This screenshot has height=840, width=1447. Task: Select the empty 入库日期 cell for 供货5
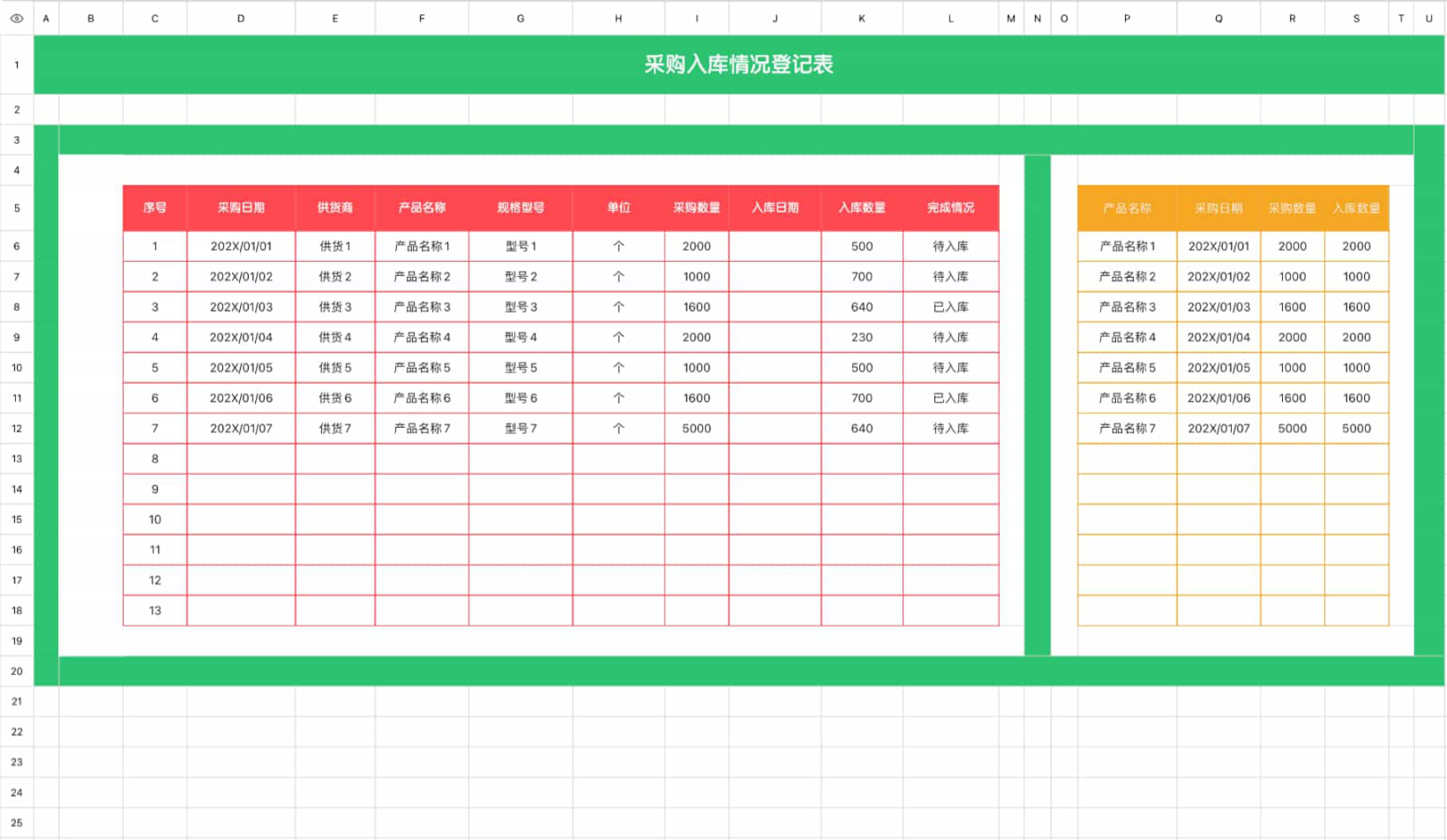click(775, 367)
